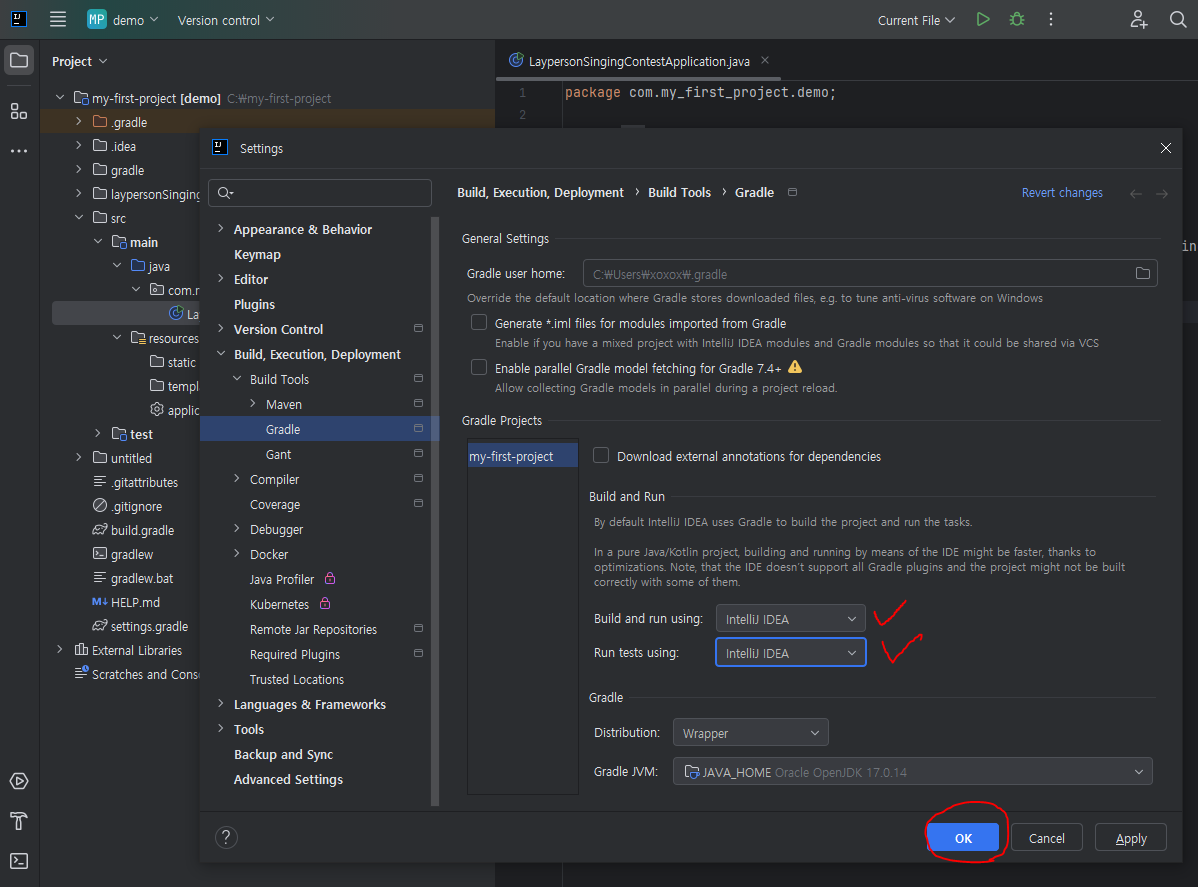The height and width of the screenshot is (887, 1198).
Task: Click project-level marker next to Gradle breadcrumb
Action: [792, 192]
